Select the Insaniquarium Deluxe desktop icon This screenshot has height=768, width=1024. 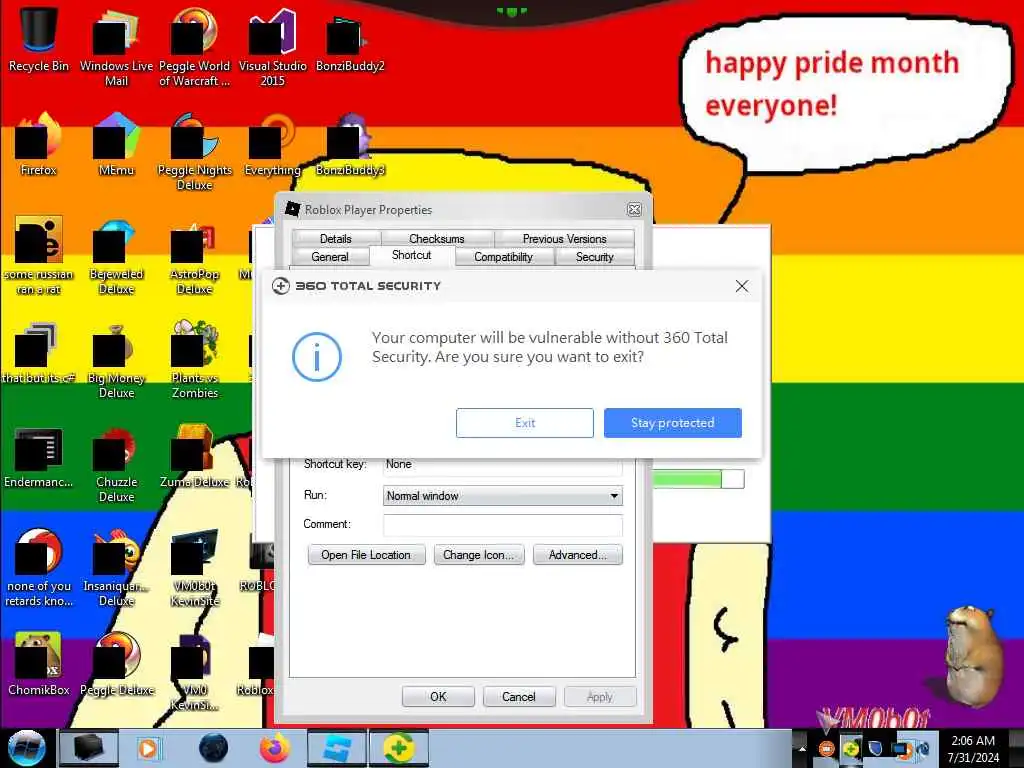(x=116, y=568)
